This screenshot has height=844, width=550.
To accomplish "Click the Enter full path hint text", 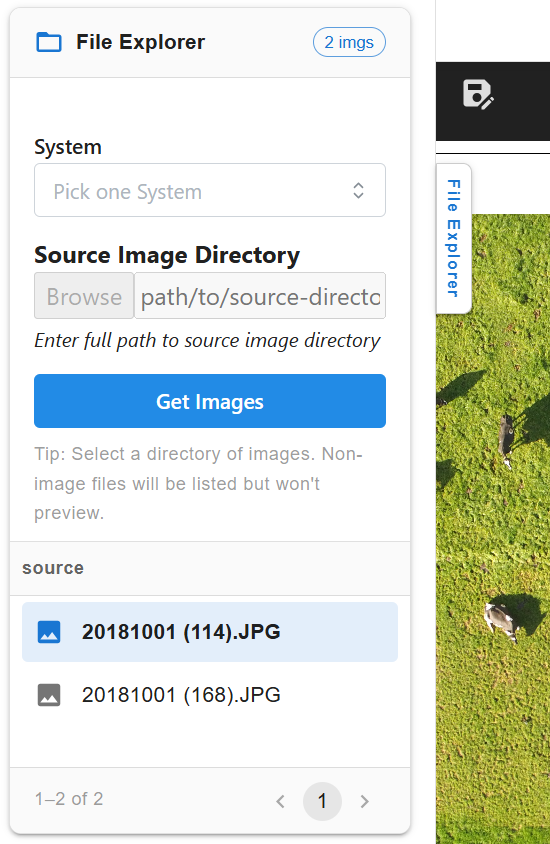I will coord(207,341).
